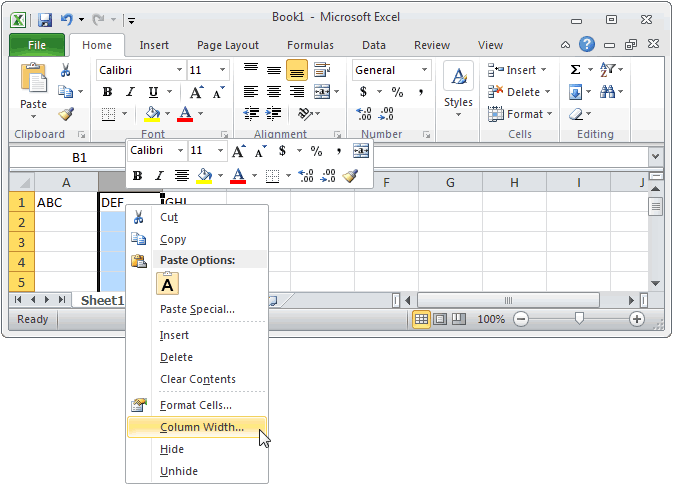
Task: Click the Wrap Text icon in Alignment group
Action: pos(322,70)
